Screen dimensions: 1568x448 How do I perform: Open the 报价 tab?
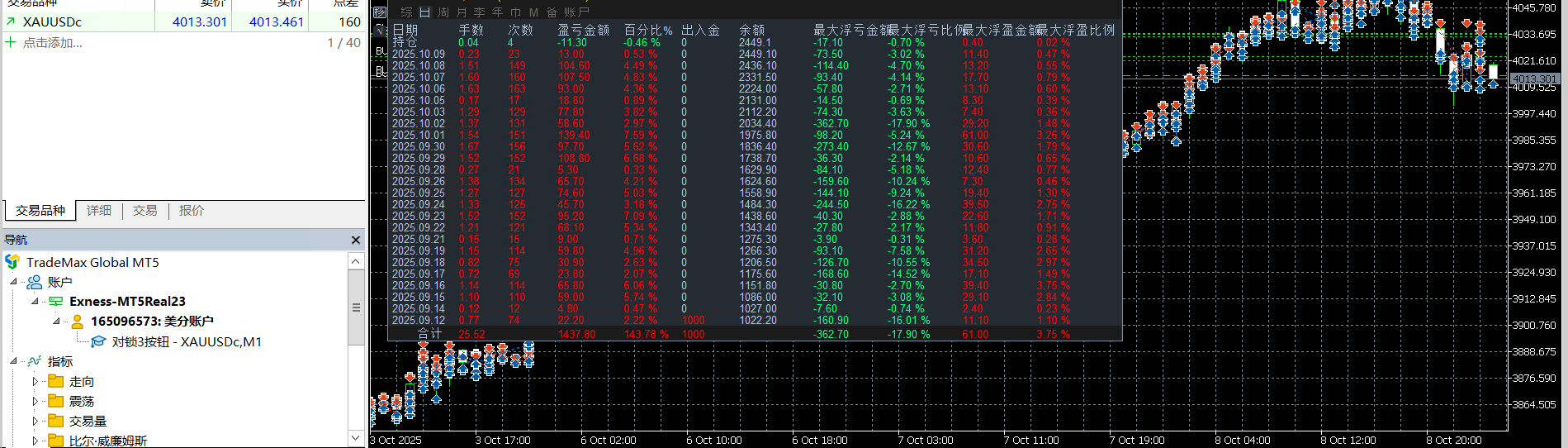192,211
